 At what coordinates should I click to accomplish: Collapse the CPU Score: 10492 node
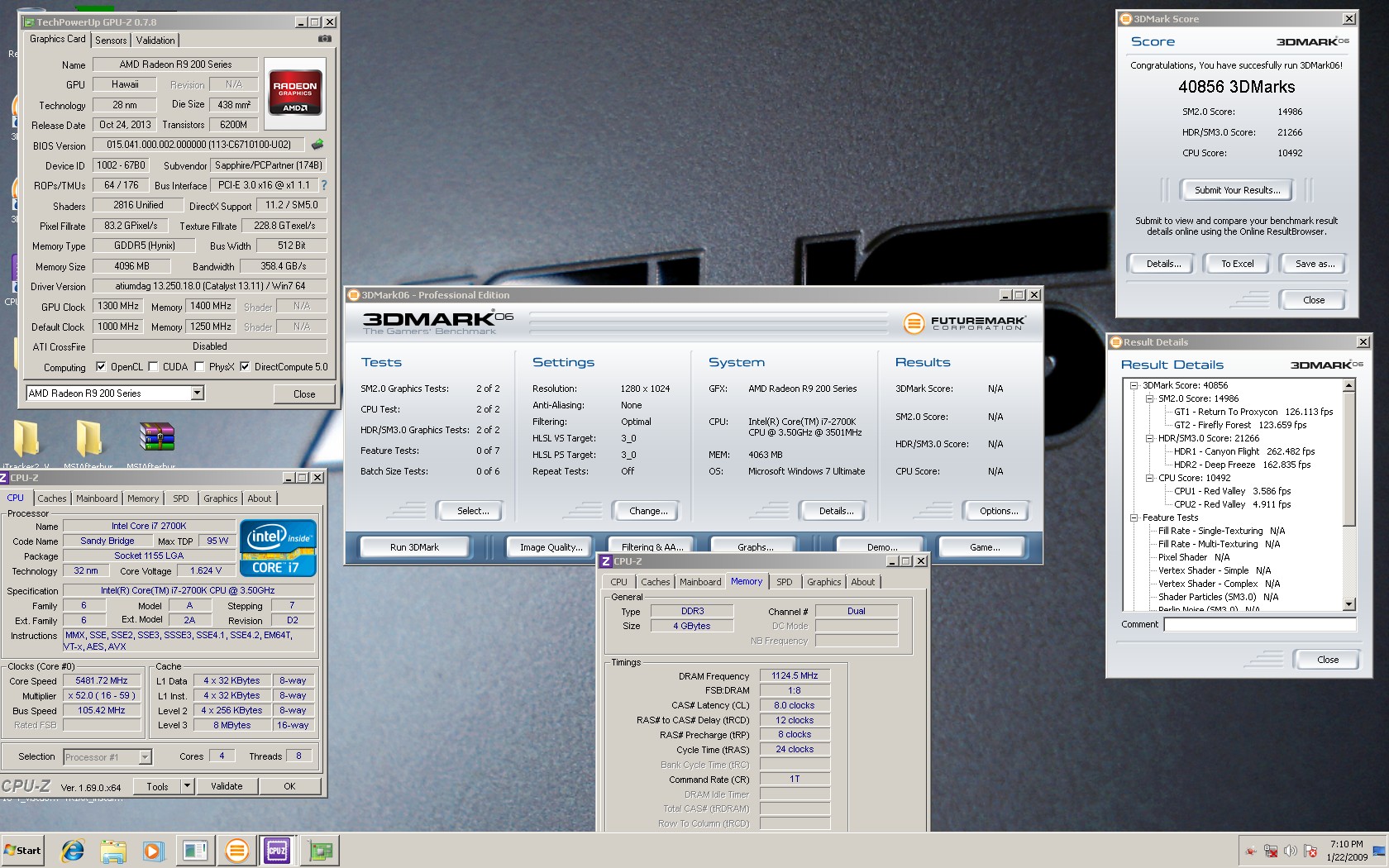point(1149,478)
